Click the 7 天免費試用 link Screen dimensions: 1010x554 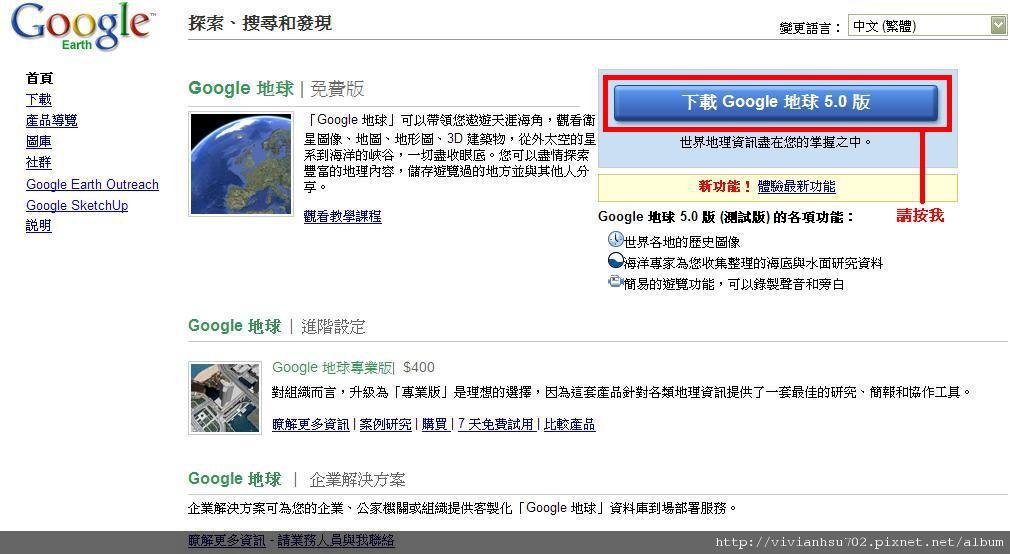pos(496,425)
